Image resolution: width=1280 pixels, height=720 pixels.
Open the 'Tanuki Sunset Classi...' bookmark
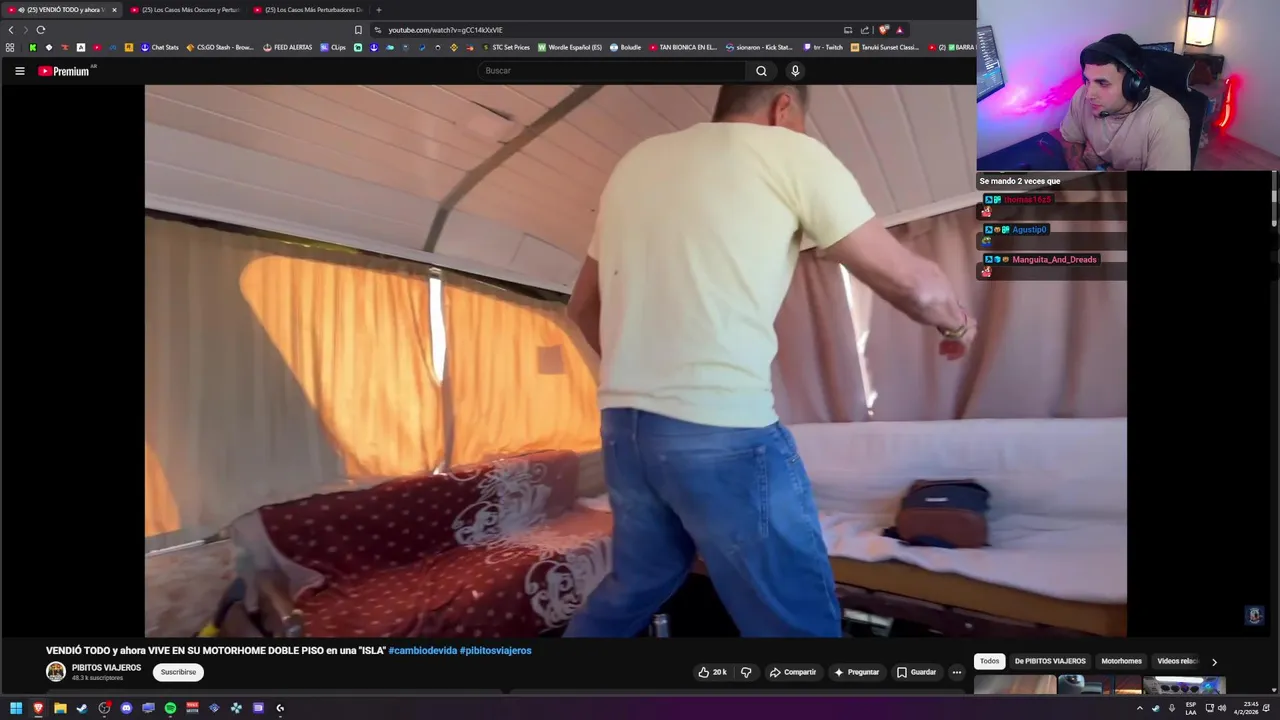884,47
